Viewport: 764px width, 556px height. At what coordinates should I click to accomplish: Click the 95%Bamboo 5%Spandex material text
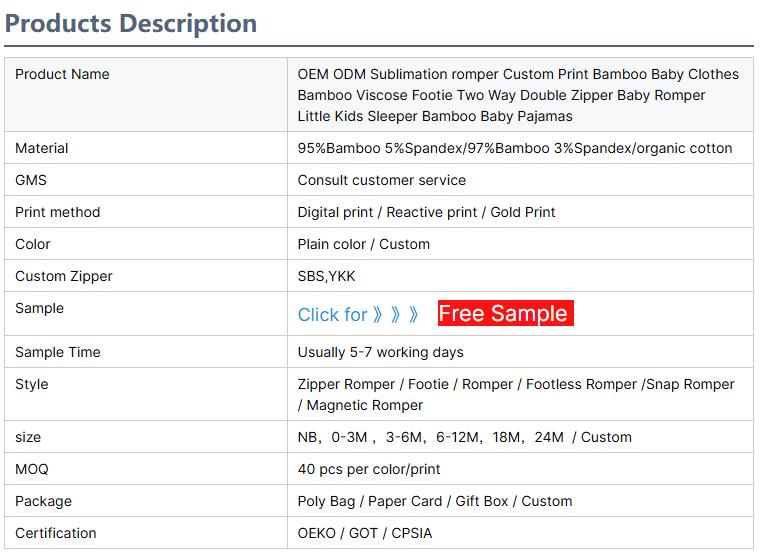coord(514,148)
